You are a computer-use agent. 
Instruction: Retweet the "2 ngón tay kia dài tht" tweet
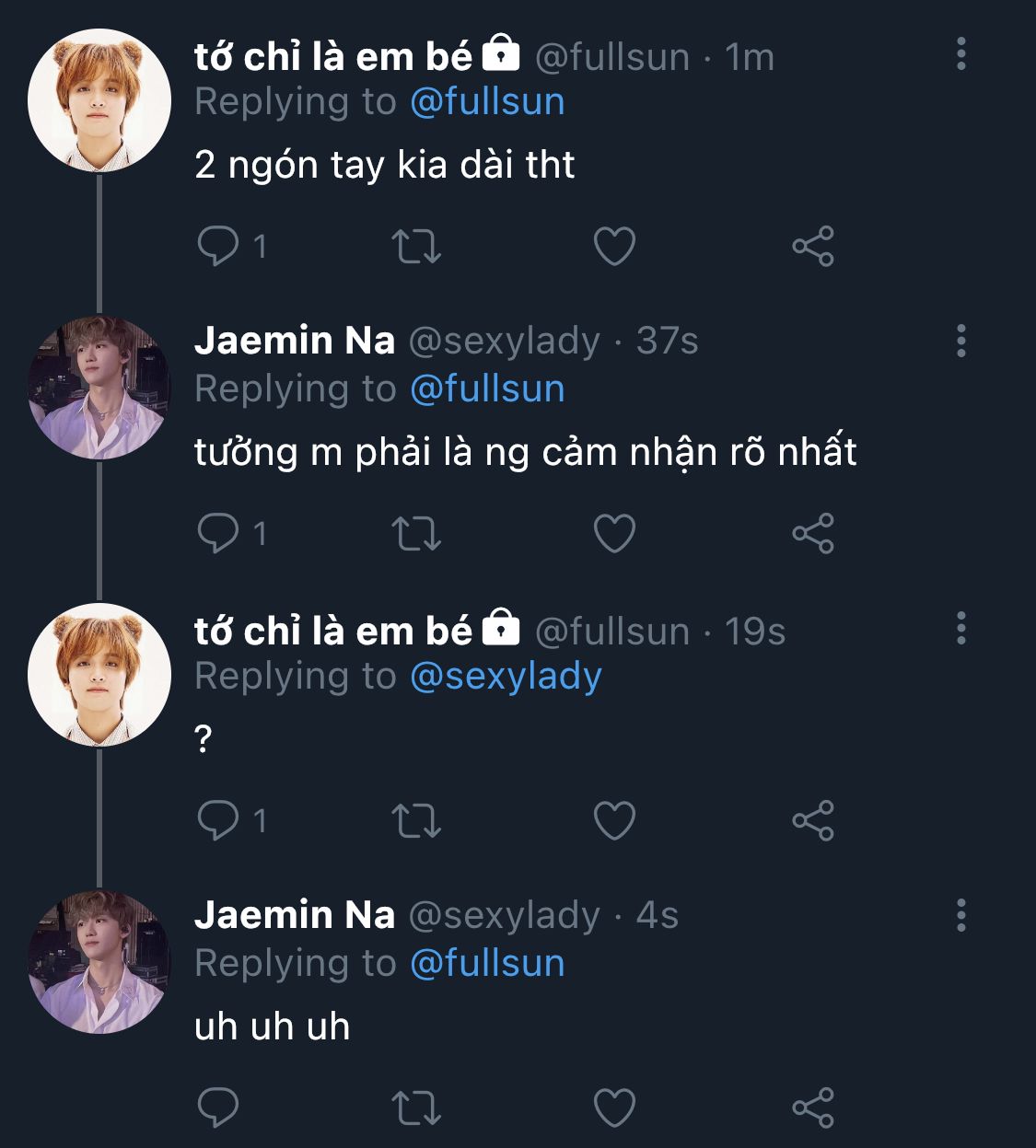pos(416,246)
